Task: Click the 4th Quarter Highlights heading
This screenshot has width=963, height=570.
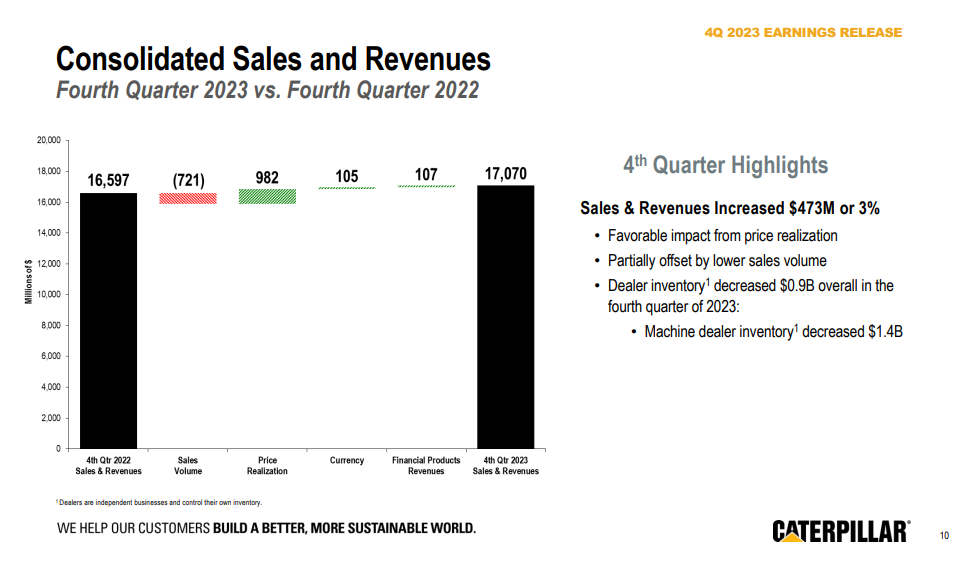Action: tap(725, 165)
